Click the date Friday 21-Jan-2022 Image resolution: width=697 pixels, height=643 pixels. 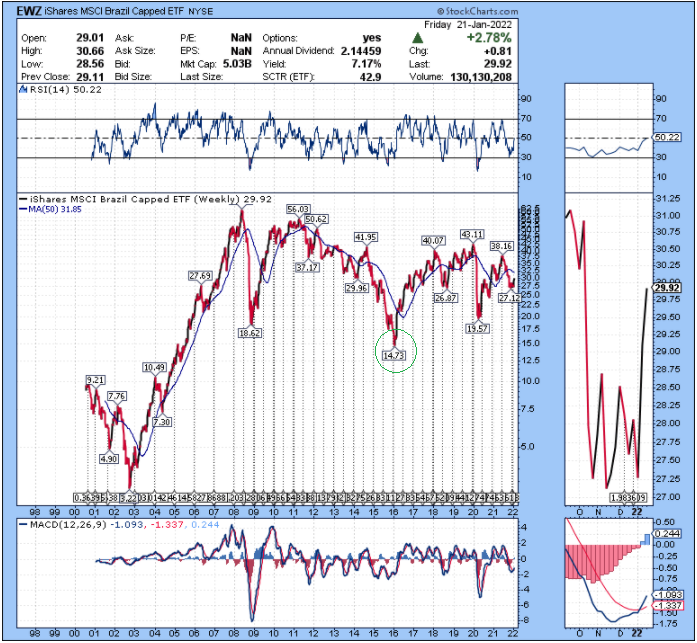point(468,25)
